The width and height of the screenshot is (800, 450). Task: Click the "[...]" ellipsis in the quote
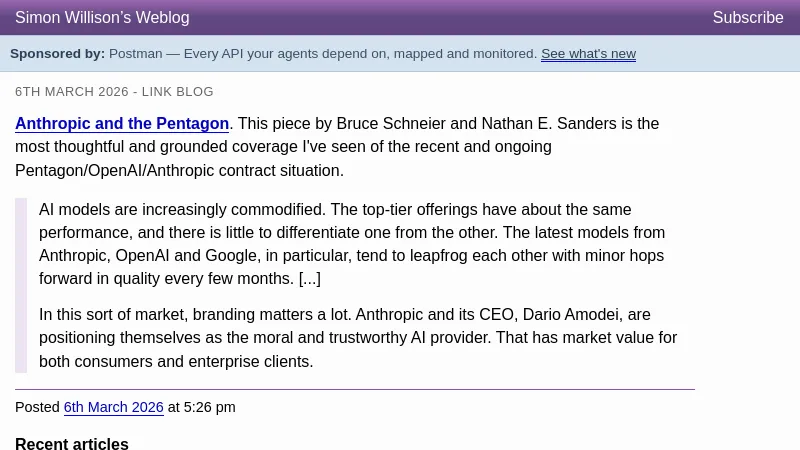point(309,279)
